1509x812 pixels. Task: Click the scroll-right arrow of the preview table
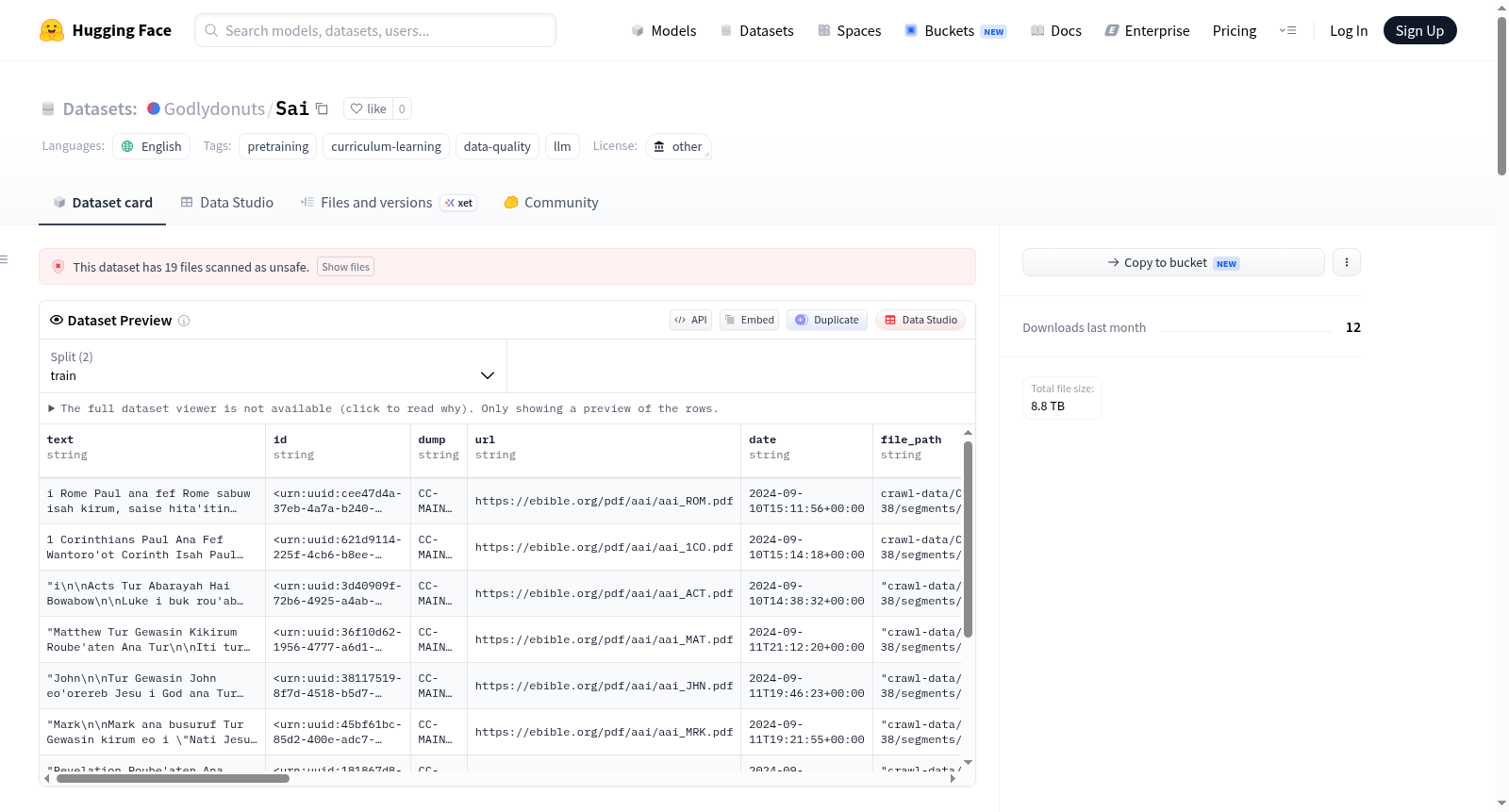pyautogui.click(x=953, y=779)
